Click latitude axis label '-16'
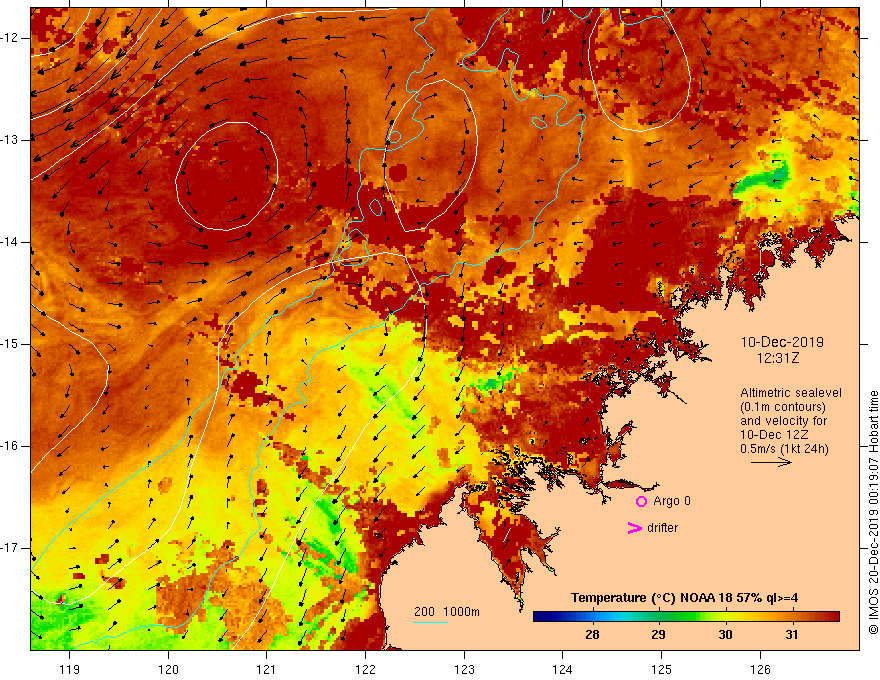 point(10,446)
